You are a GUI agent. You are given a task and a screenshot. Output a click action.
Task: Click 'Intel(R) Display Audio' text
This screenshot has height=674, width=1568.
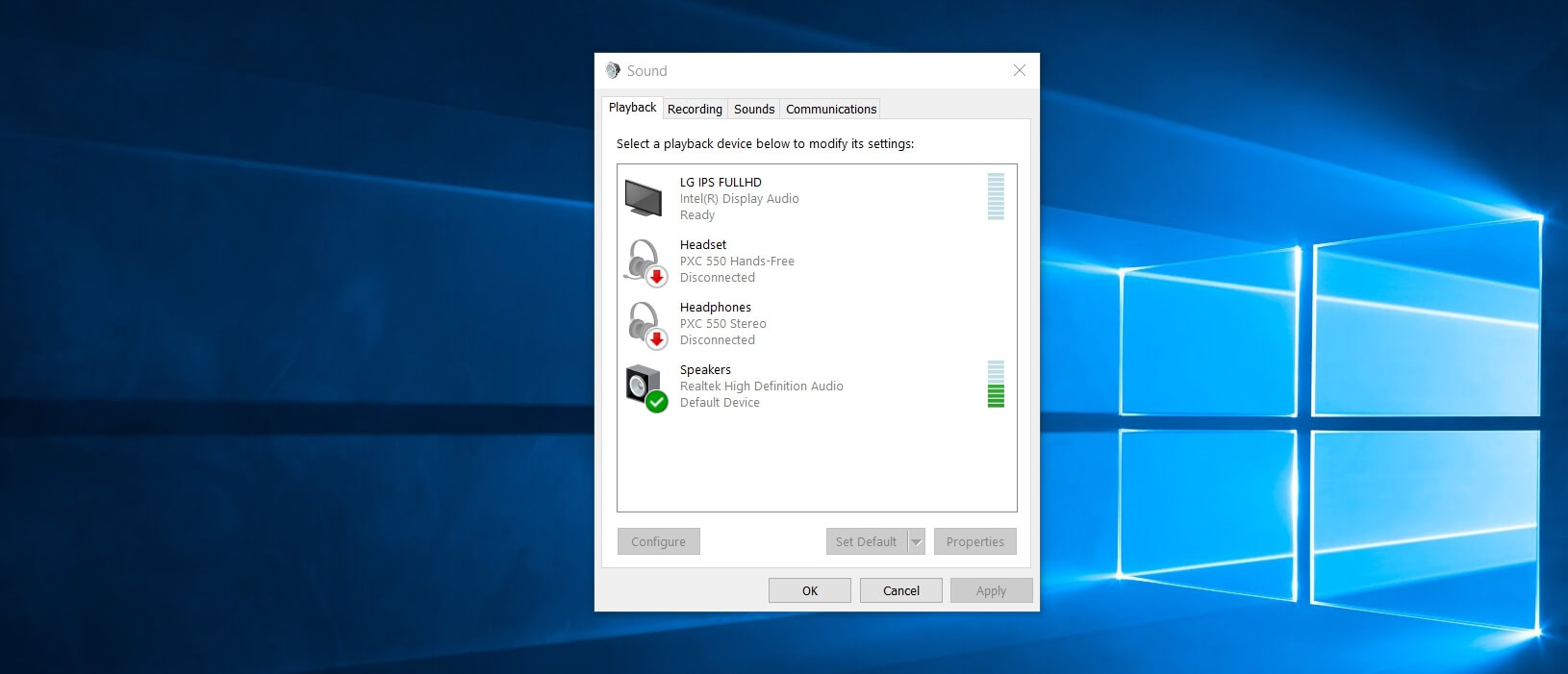click(739, 199)
